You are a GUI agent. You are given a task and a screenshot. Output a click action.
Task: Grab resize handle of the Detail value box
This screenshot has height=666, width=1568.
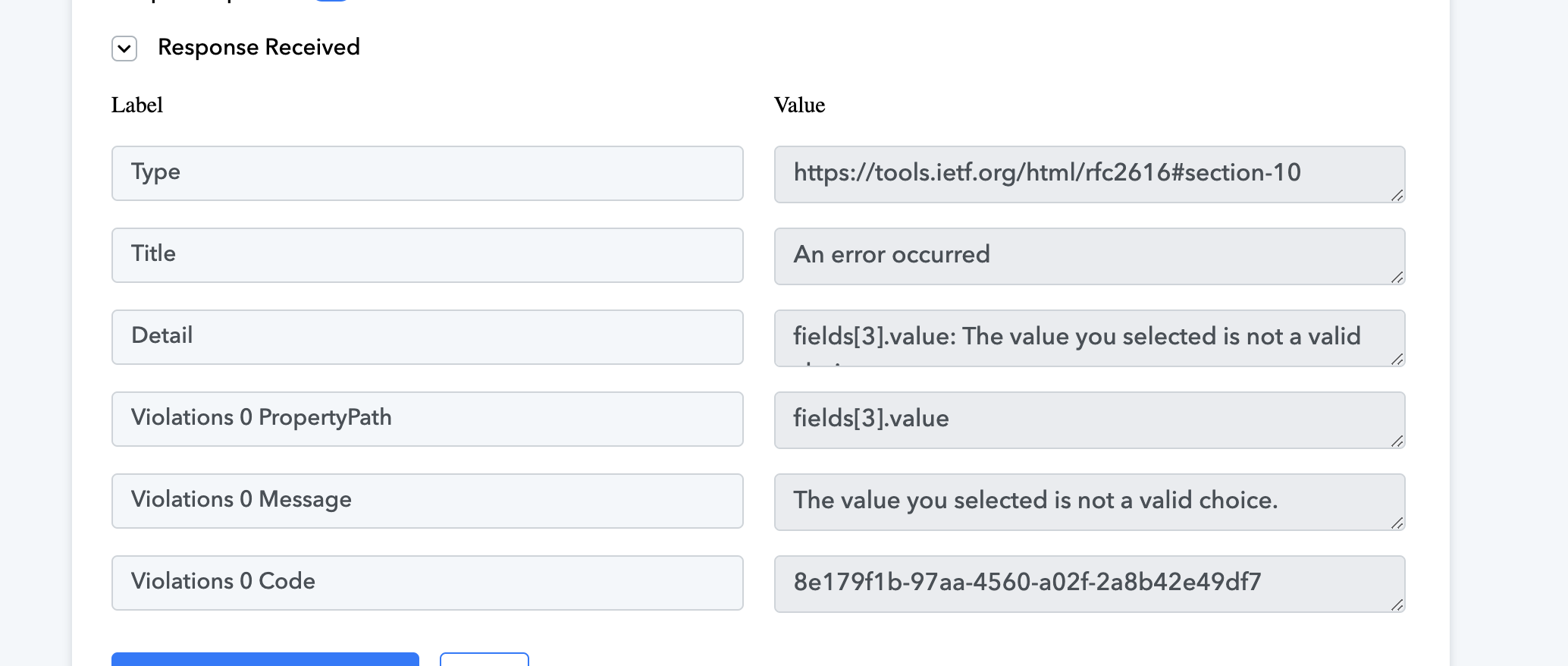[x=1397, y=360]
